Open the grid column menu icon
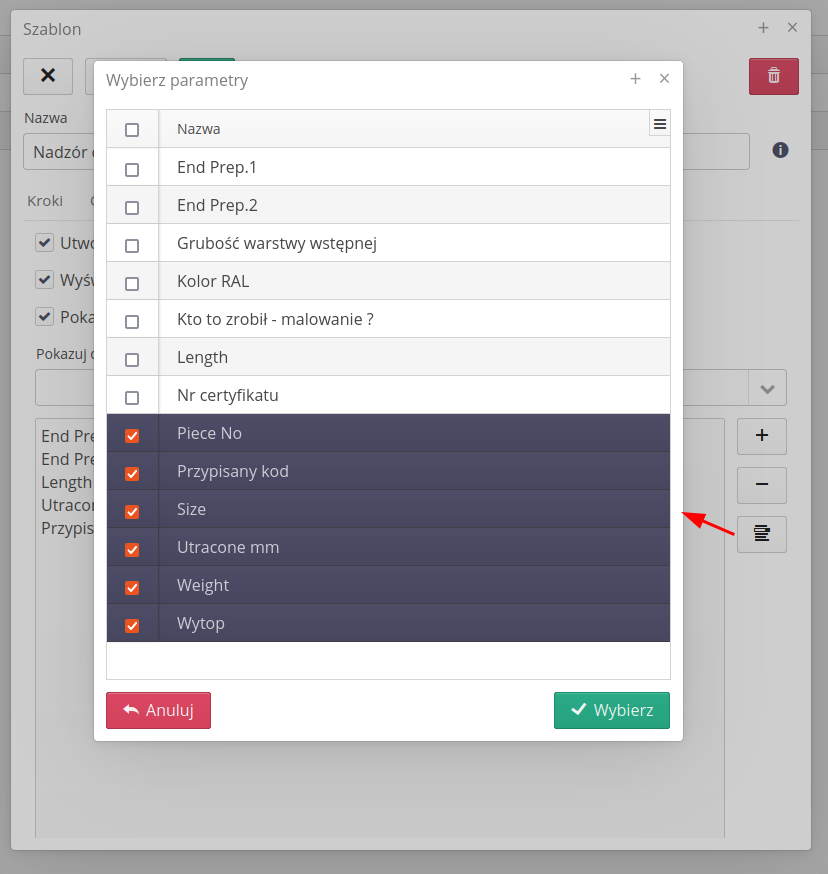The width and height of the screenshot is (828, 874). pyautogui.click(x=659, y=124)
